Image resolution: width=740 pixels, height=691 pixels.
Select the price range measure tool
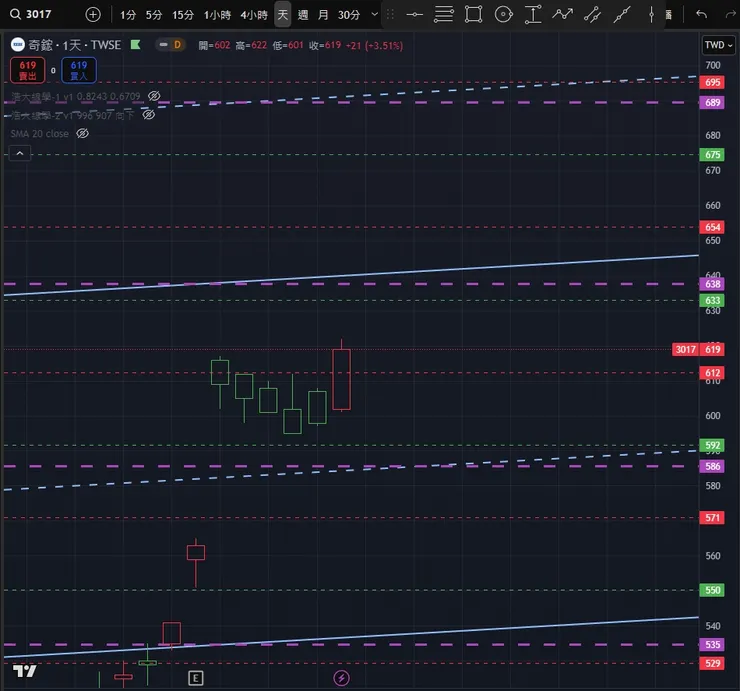(x=533, y=15)
